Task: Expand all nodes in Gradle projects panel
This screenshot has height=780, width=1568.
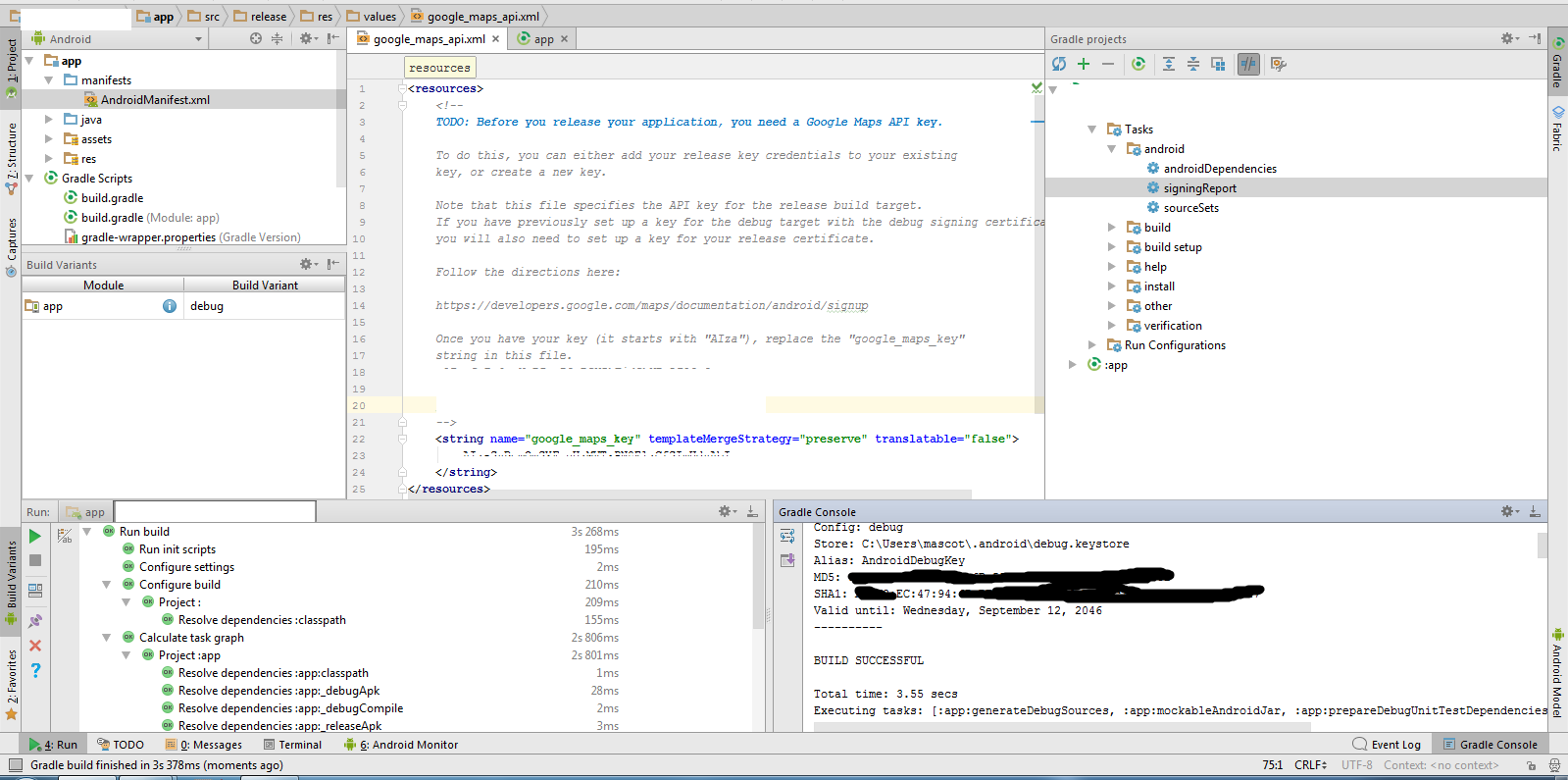Action: [x=1169, y=64]
